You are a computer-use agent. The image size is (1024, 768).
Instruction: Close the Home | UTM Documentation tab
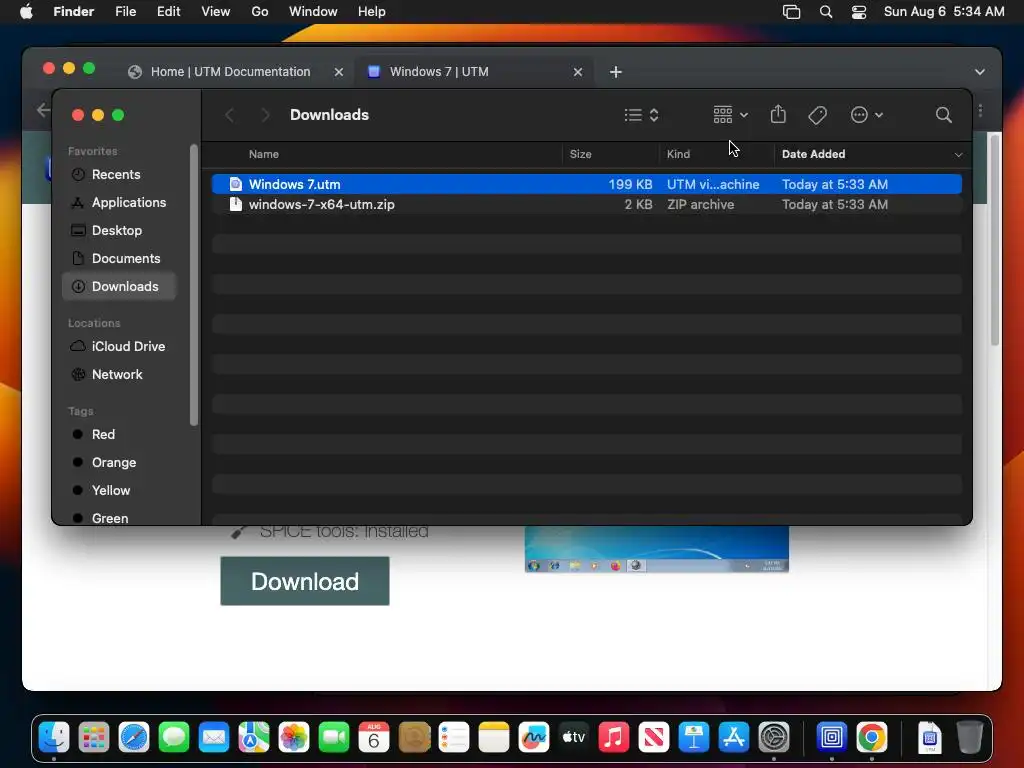coord(338,72)
